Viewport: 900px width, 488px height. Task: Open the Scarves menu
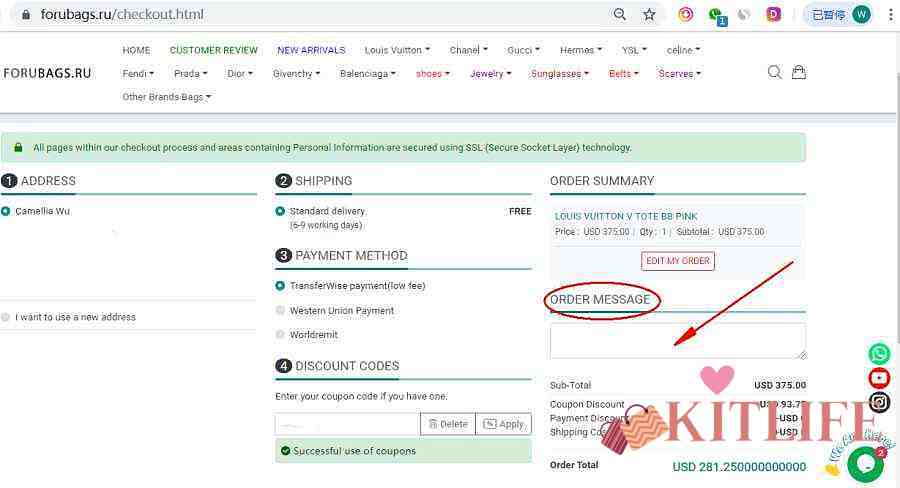[680, 74]
